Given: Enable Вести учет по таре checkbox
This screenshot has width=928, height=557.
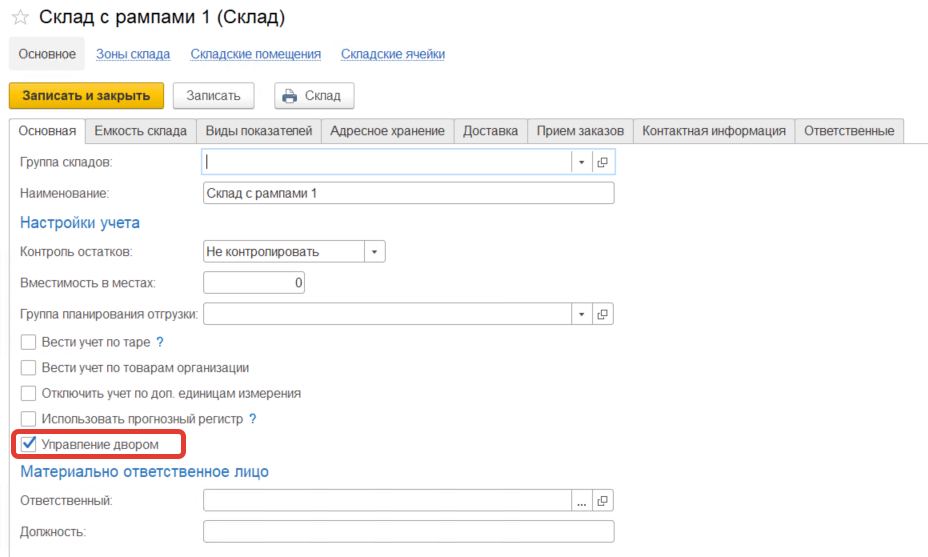Looking at the screenshot, I should [x=29, y=342].
